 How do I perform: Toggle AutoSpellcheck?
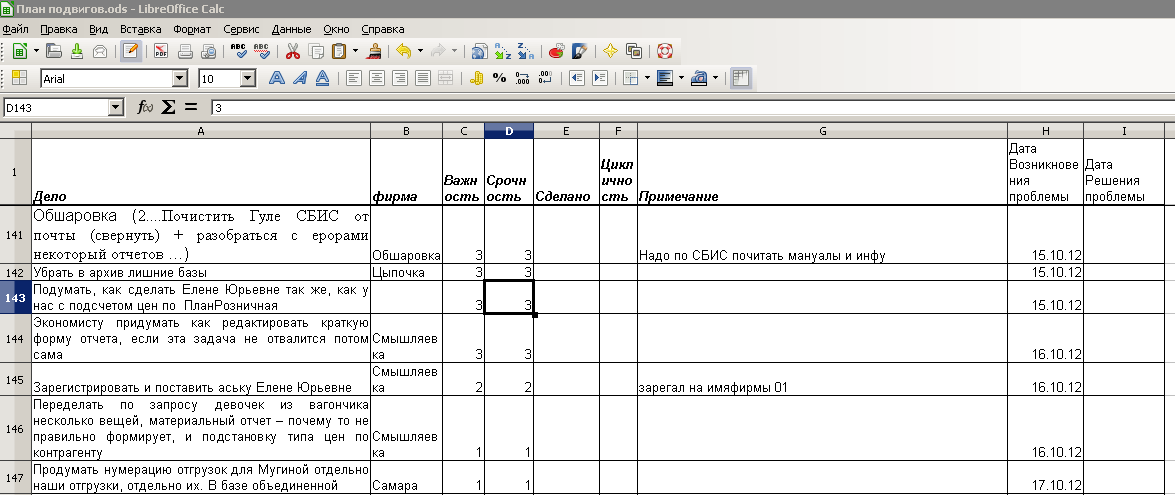pyautogui.click(x=262, y=51)
